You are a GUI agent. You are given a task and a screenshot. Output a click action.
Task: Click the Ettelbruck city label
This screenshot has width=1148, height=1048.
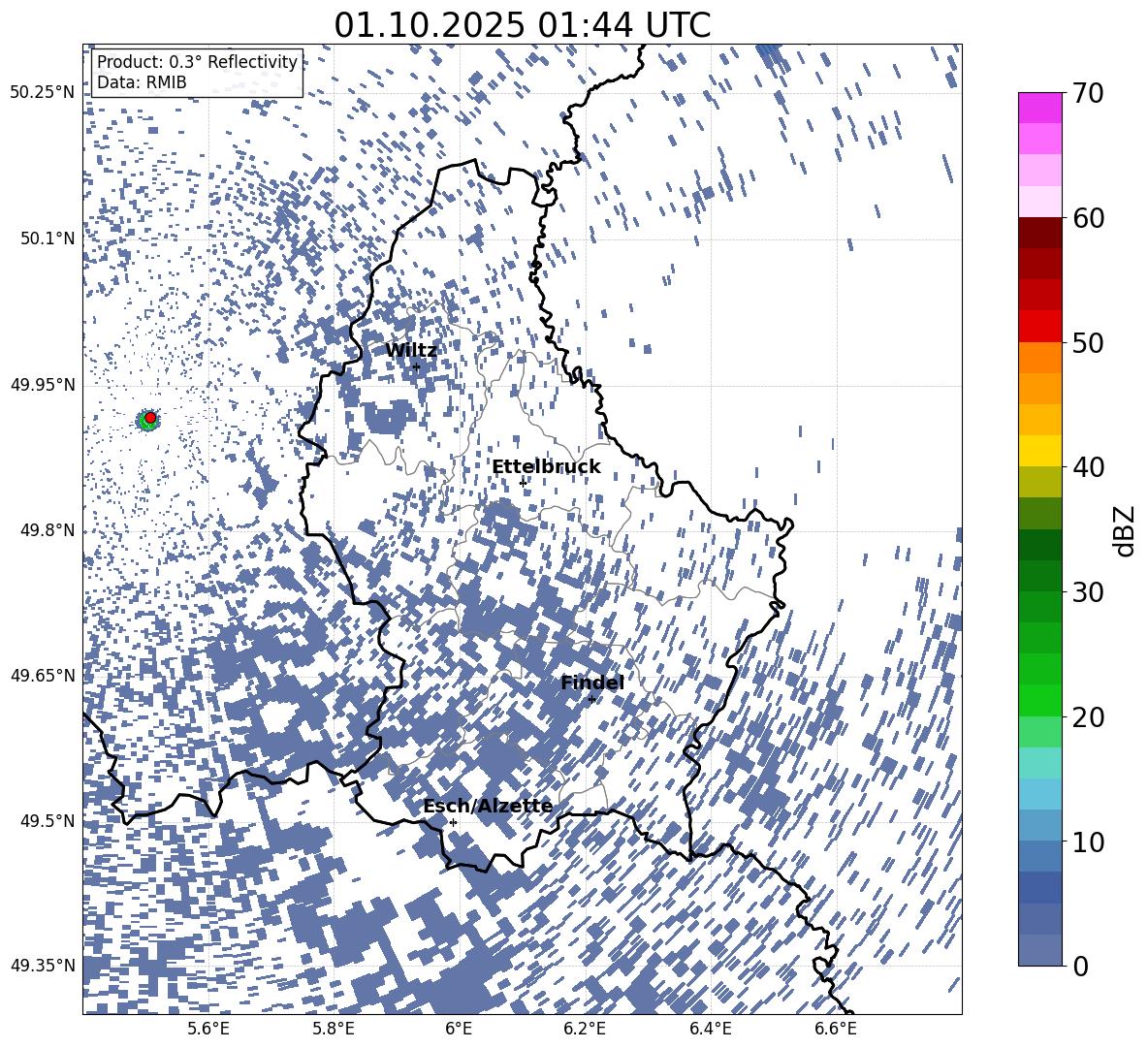click(x=546, y=466)
